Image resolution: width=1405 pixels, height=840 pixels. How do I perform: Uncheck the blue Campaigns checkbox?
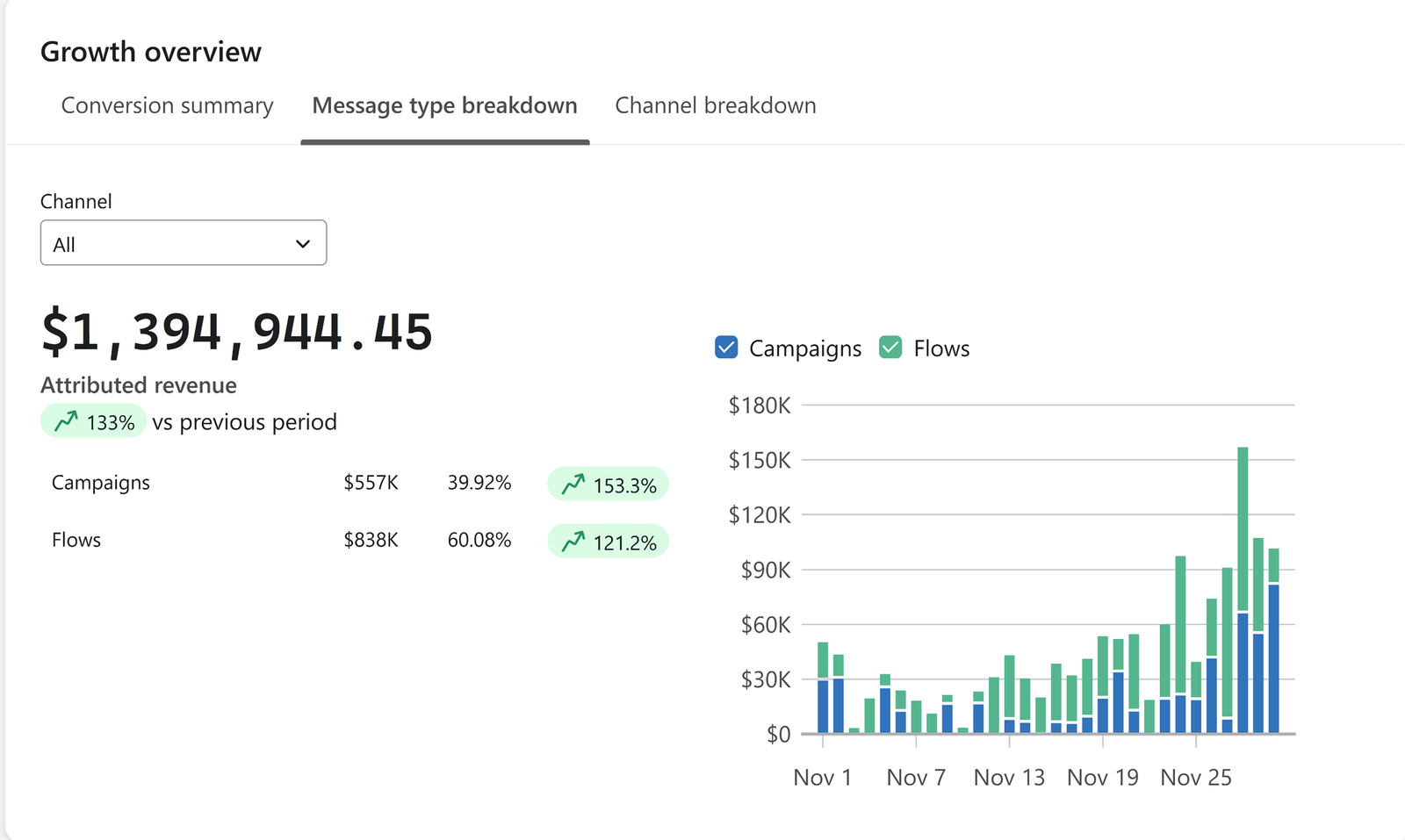click(726, 348)
